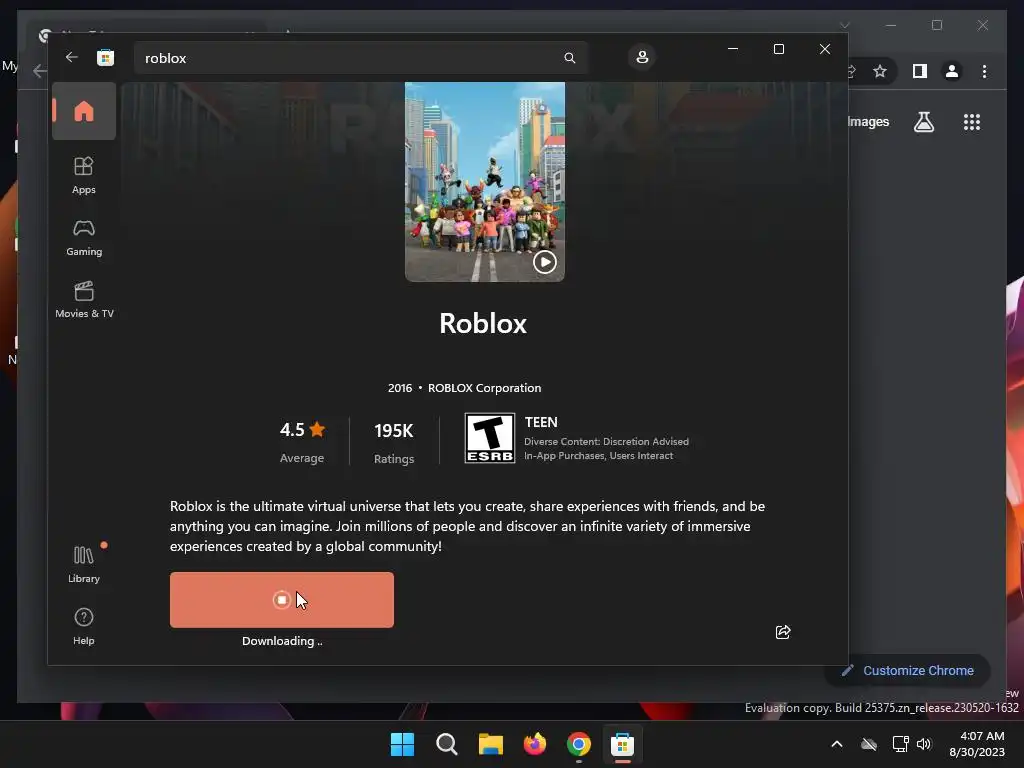
Task: Click the ESRB Teen rating badge
Action: coord(490,438)
